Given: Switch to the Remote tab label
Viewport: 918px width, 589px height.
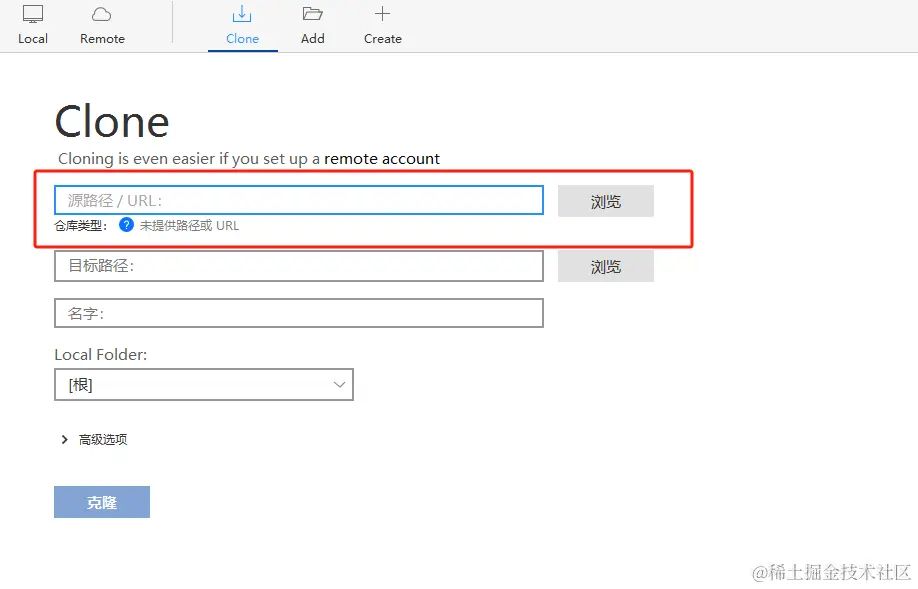Looking at the screenshot, I should (x=102, y=39).
